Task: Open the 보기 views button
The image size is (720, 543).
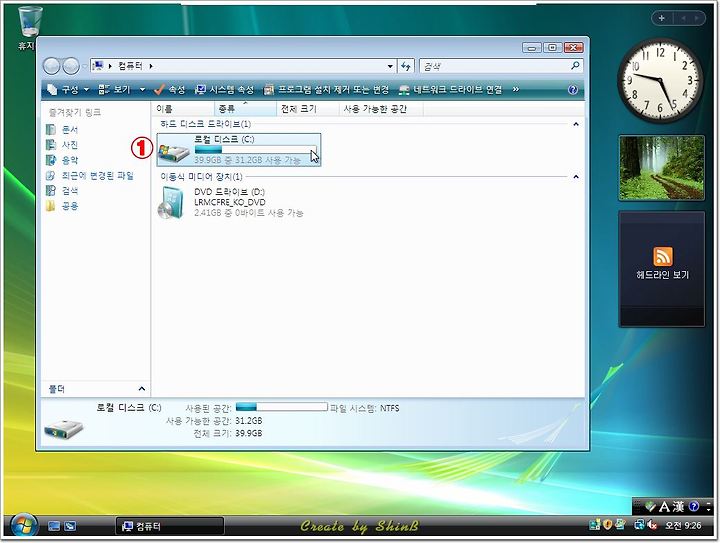Action: pos(115,90)
